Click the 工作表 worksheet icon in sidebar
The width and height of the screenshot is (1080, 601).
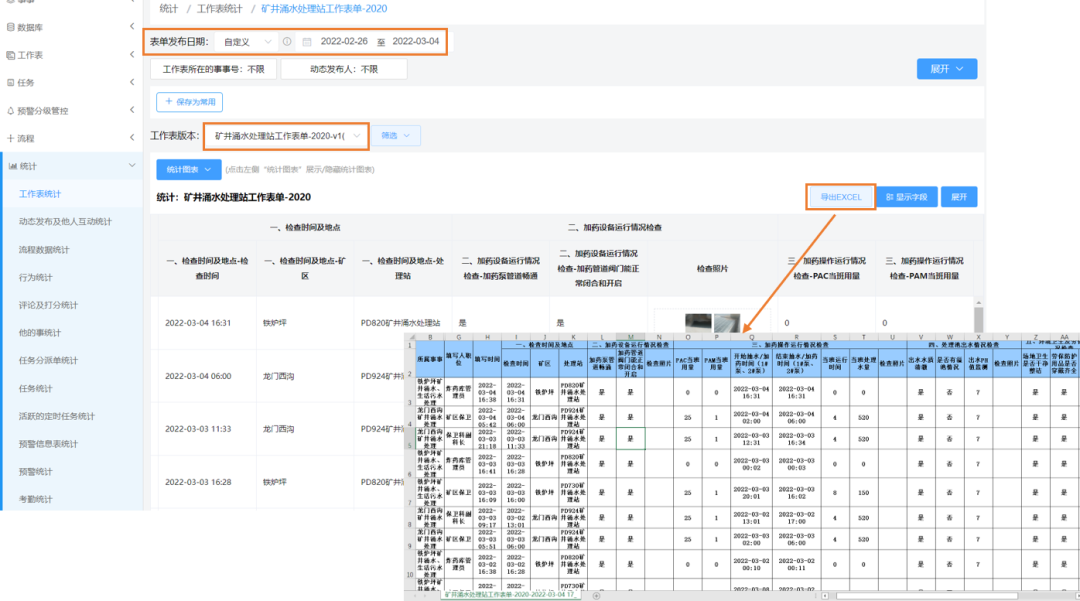pyautogui.click(x=11, y=55)
